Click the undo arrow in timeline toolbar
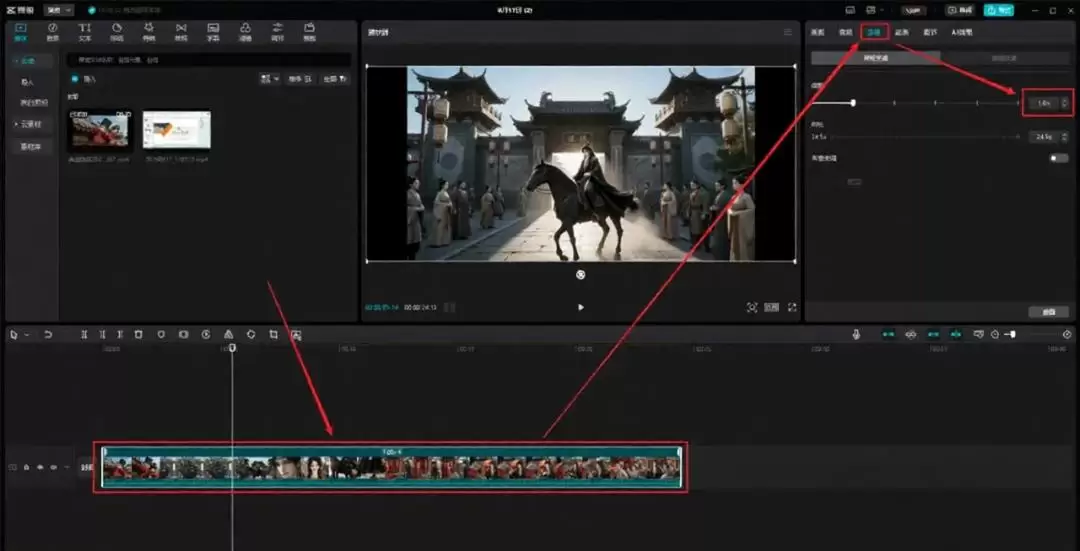 48,335
